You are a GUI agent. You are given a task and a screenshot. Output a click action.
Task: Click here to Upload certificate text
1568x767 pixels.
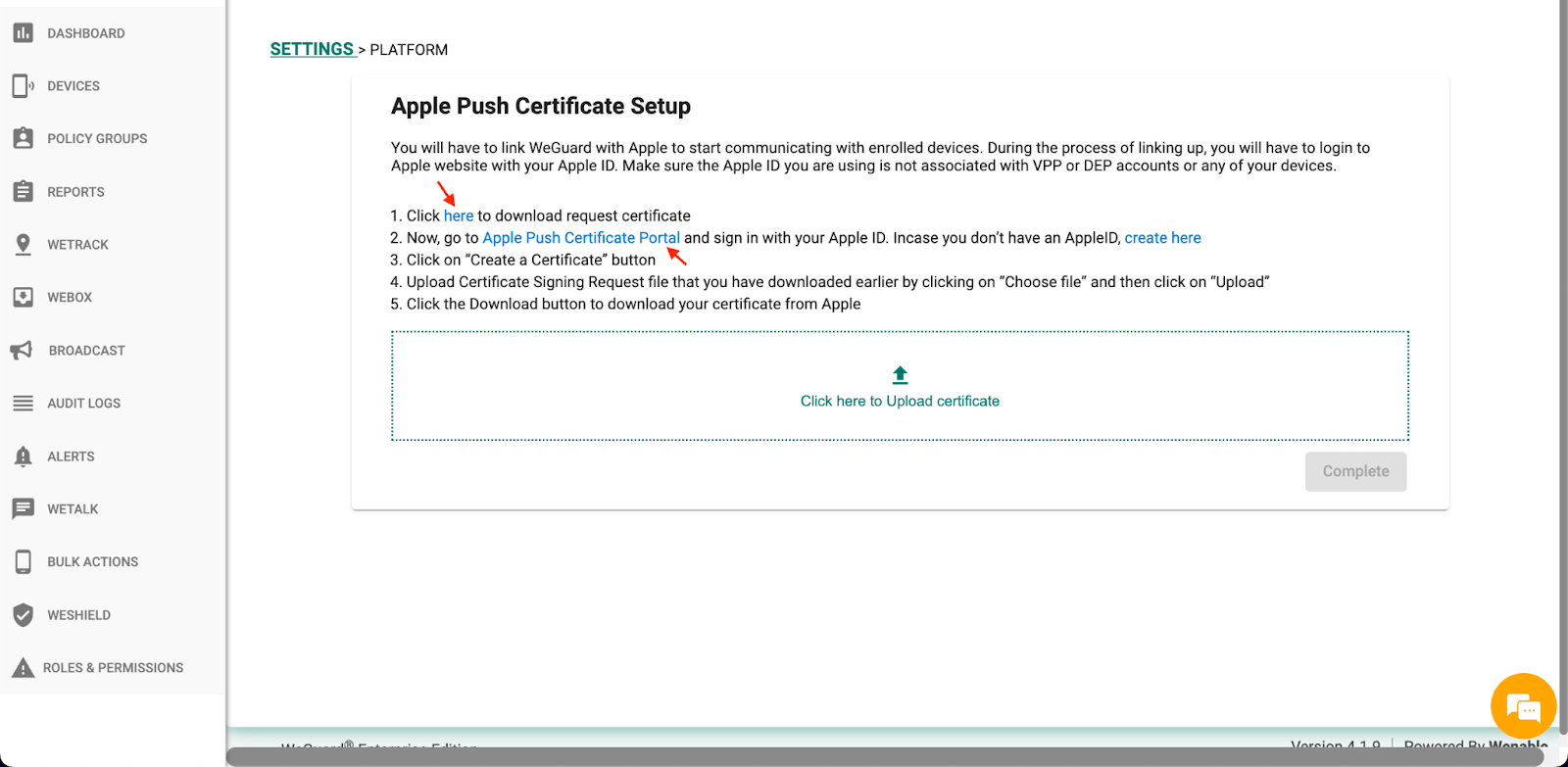coord(900,401)
